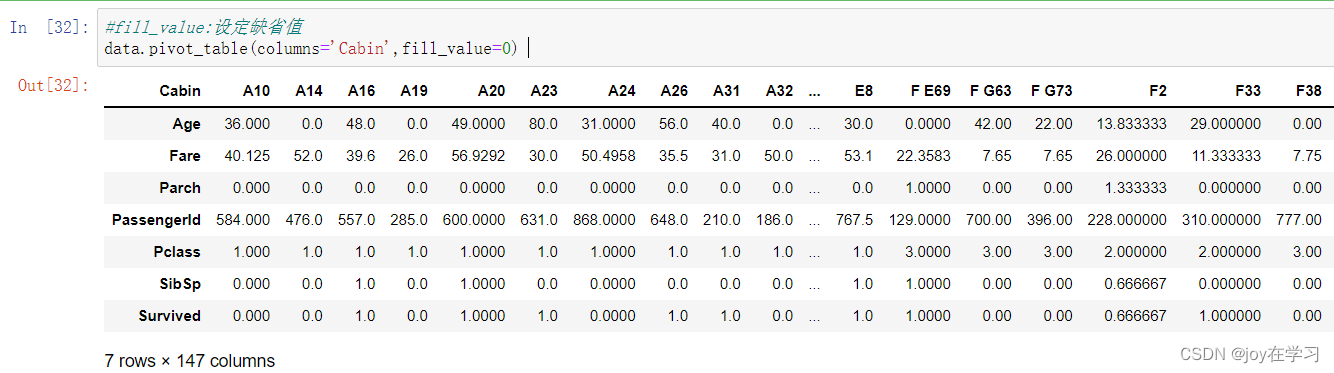Select the Out[32] prompt label

[52, 86]
